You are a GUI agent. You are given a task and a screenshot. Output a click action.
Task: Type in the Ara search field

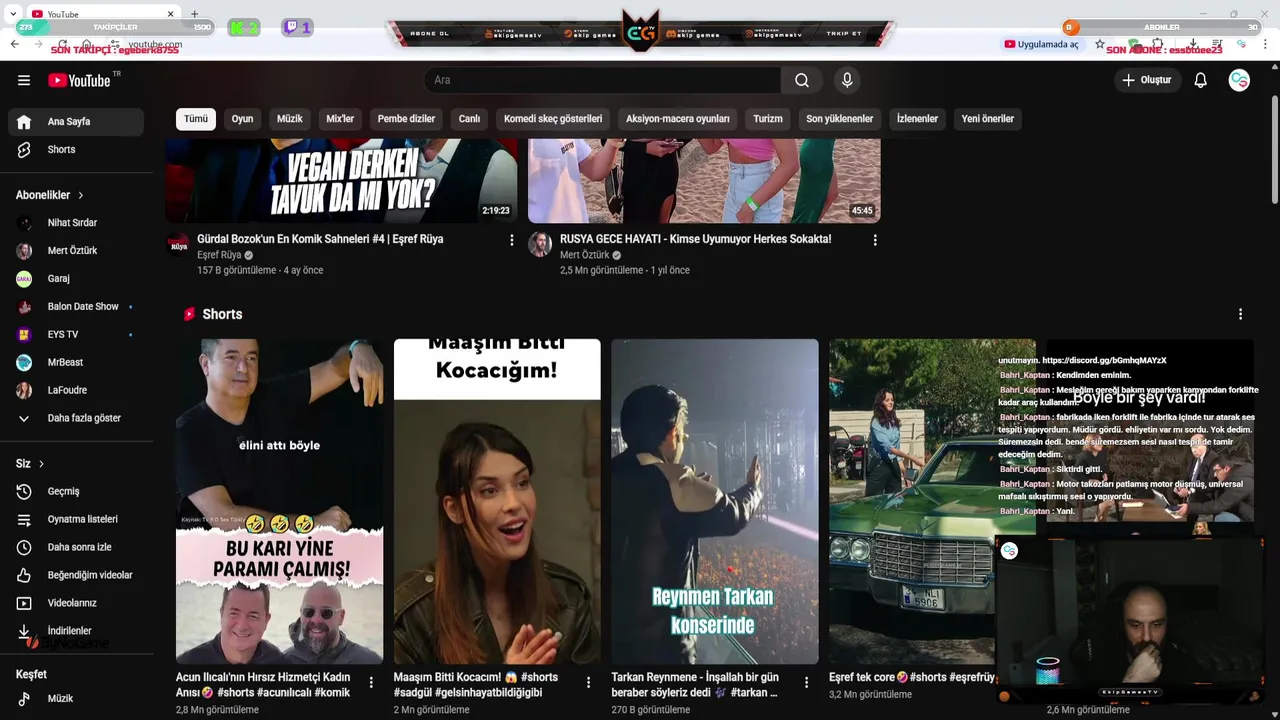(602, 80)
